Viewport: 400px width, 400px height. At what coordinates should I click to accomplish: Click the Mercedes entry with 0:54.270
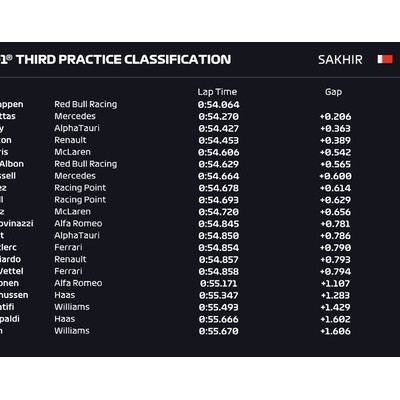(75, 116)
